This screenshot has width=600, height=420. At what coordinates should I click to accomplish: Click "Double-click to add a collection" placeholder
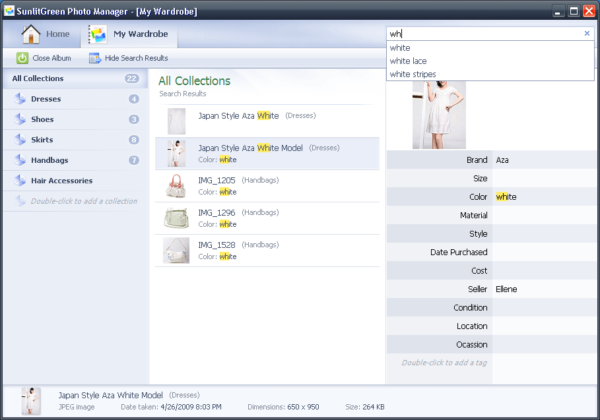83,201
